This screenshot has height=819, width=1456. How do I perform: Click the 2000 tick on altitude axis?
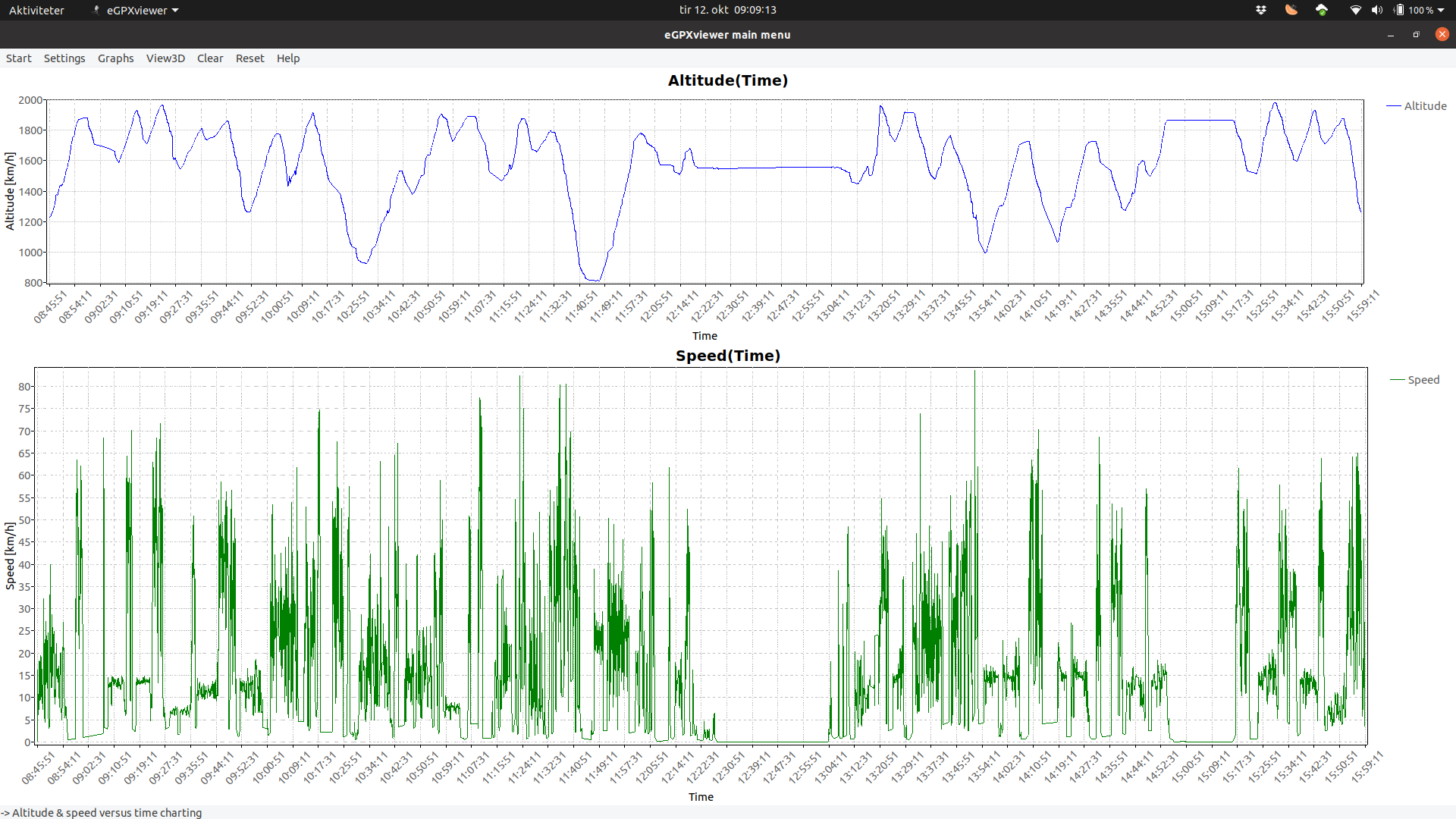31,100
